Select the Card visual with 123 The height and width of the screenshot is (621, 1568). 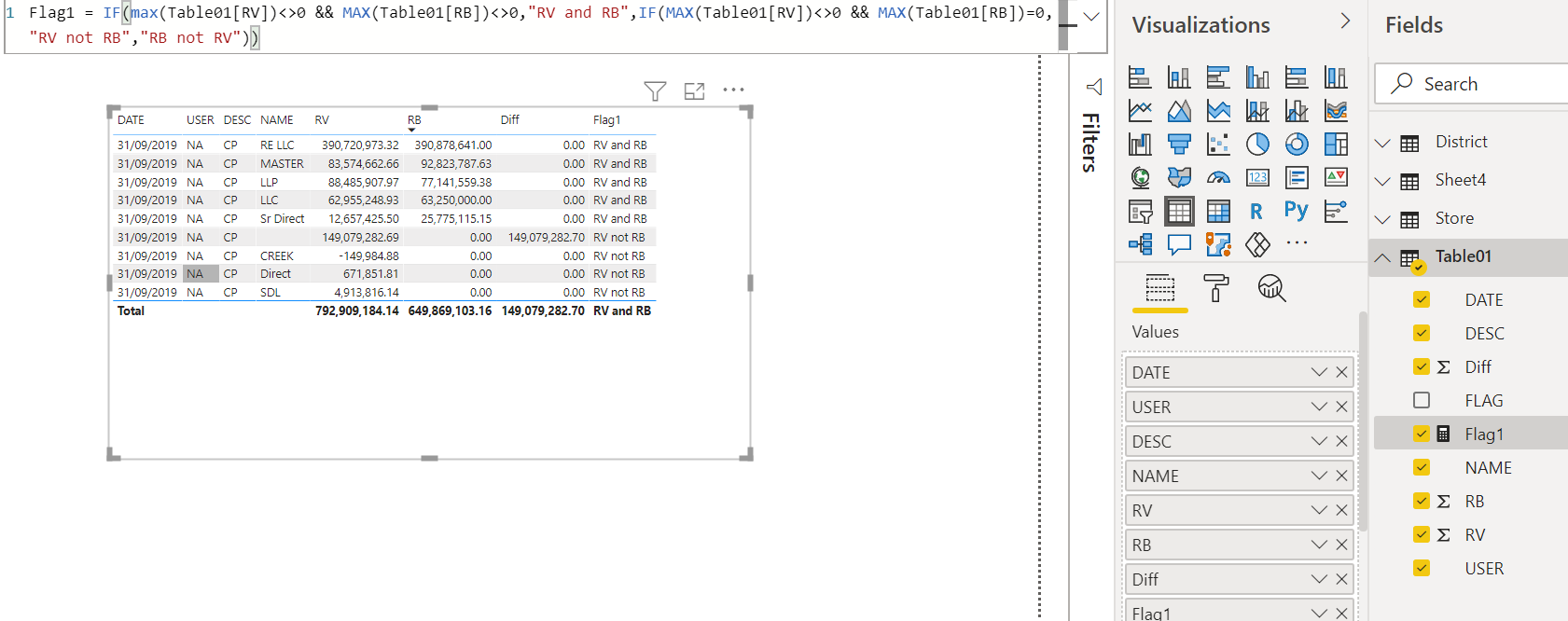[x=1257, y=178]
